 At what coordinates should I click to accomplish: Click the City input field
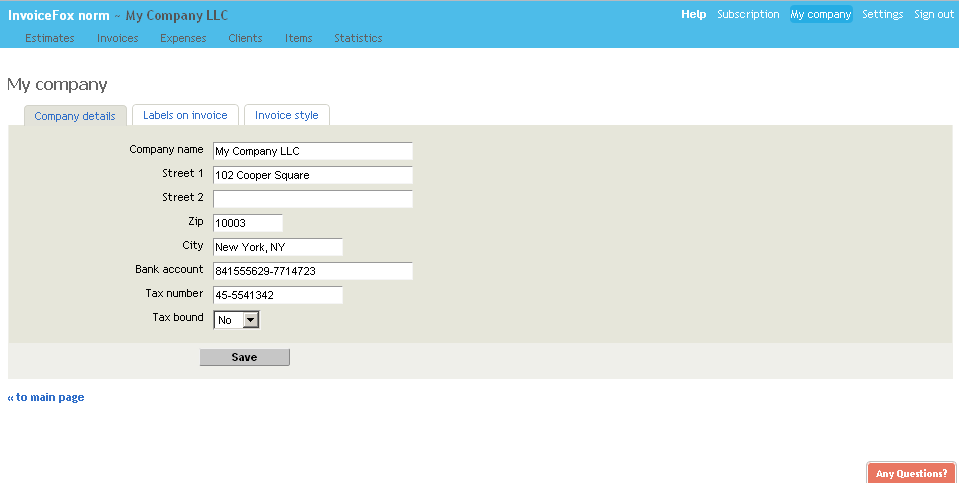coord(278,247)
